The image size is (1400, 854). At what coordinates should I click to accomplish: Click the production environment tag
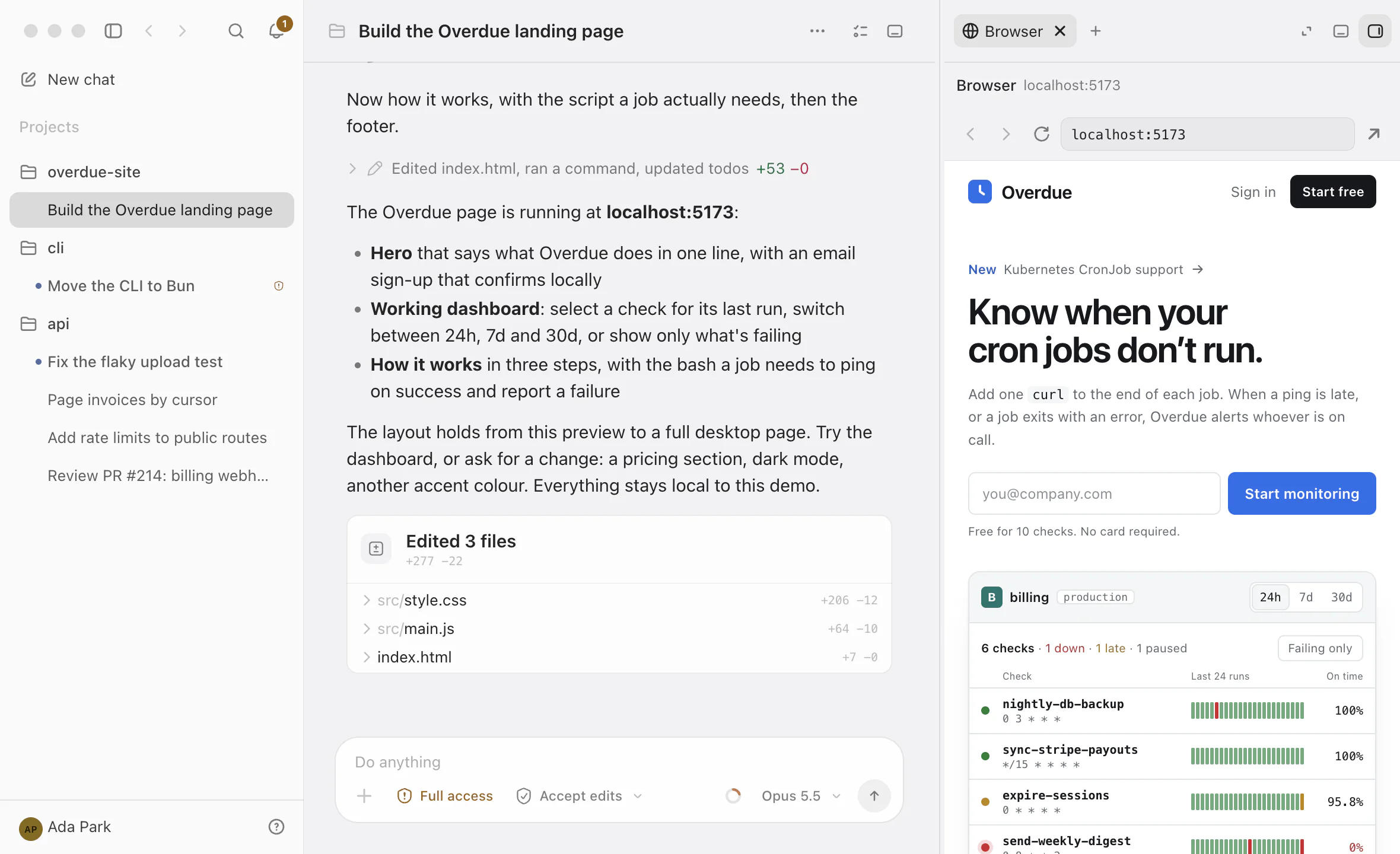click(x=1095, y=597)
